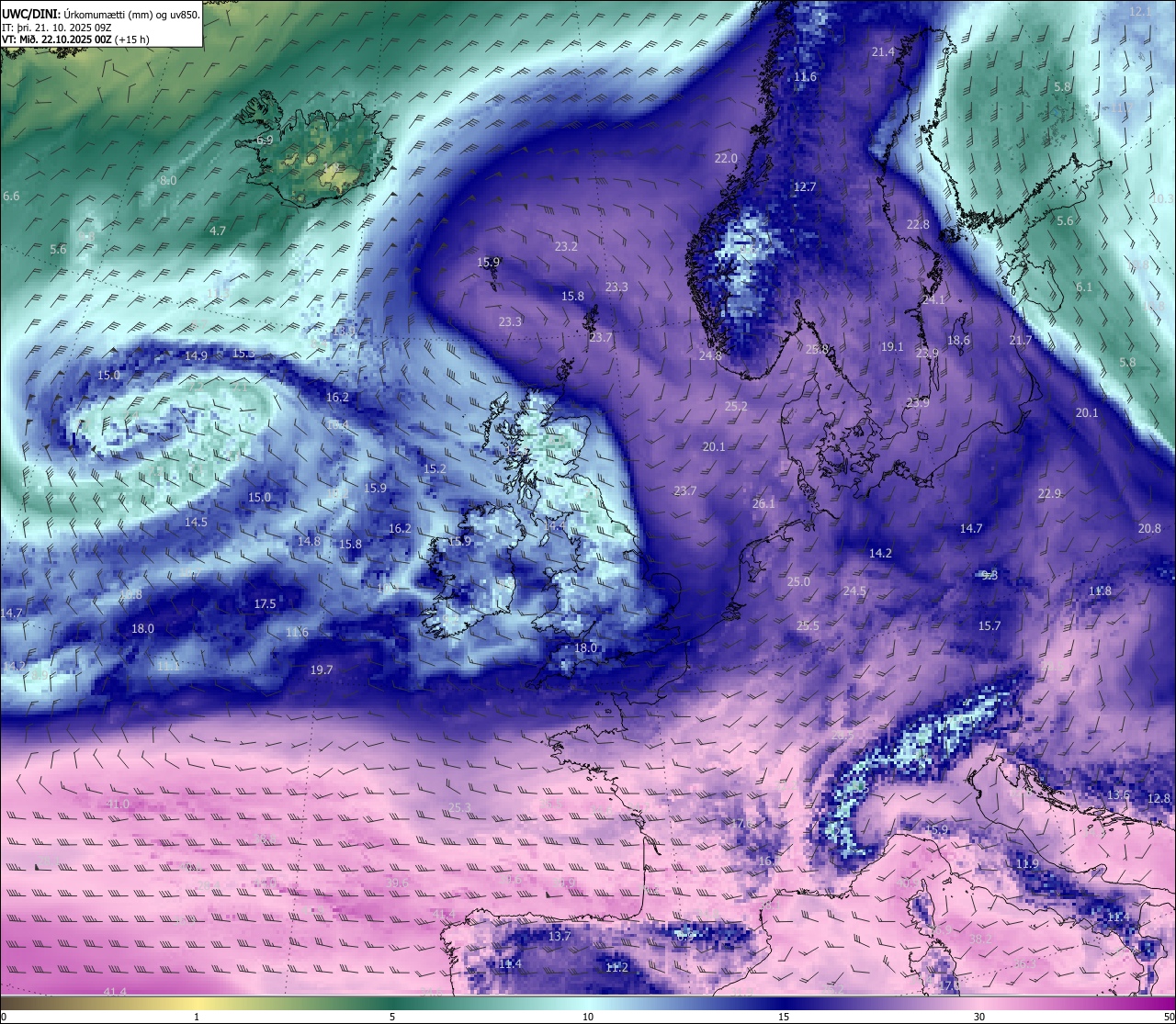Image resolution: width=1176 pixels, height=1024 pixels.
Task: Click the UWC/DINI Úrkomumætti title line
Action: [101, 14]
